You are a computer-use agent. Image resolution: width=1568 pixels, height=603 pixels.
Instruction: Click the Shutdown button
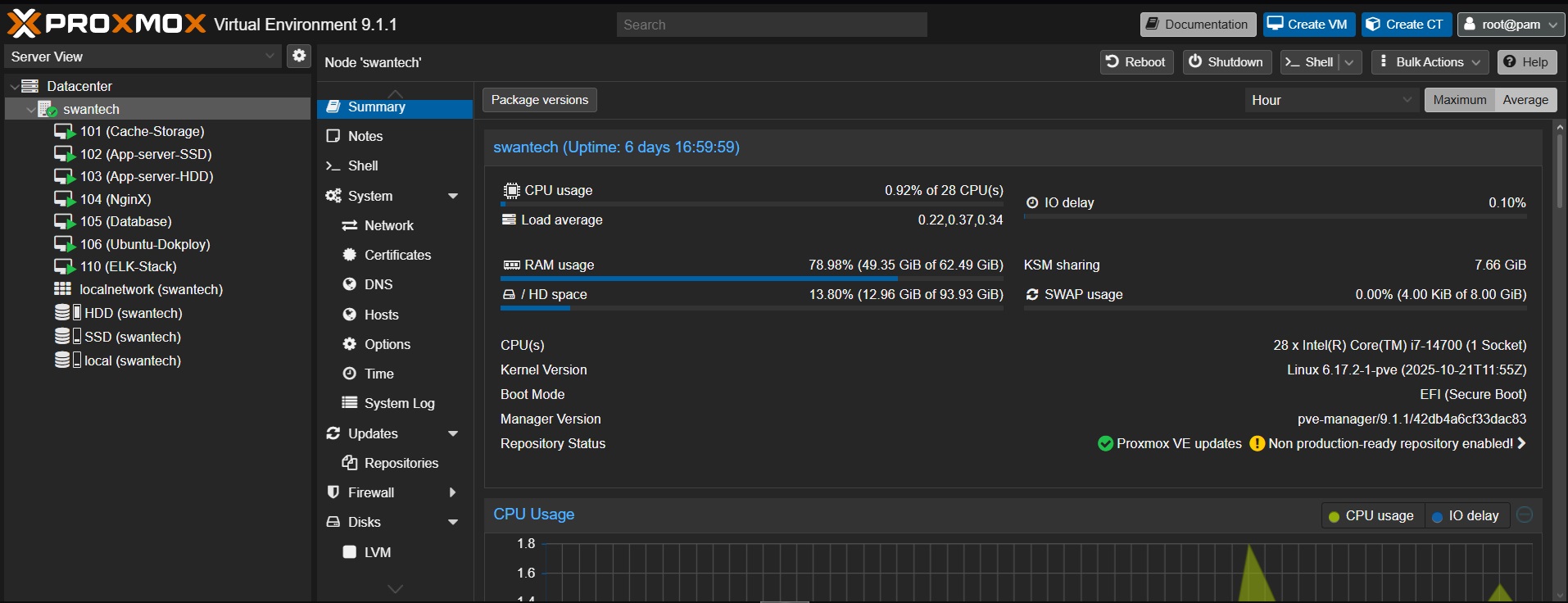point(1226,62)
